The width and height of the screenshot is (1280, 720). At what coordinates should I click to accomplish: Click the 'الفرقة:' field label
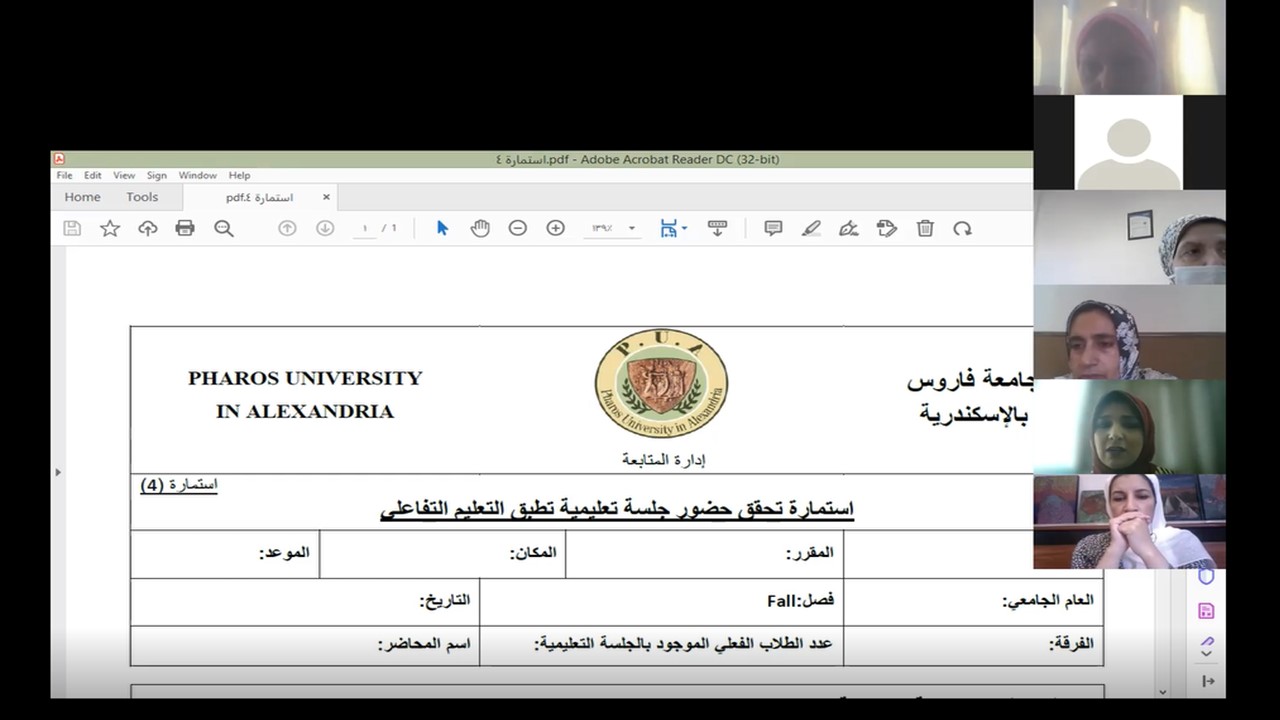coord(1070,644)
